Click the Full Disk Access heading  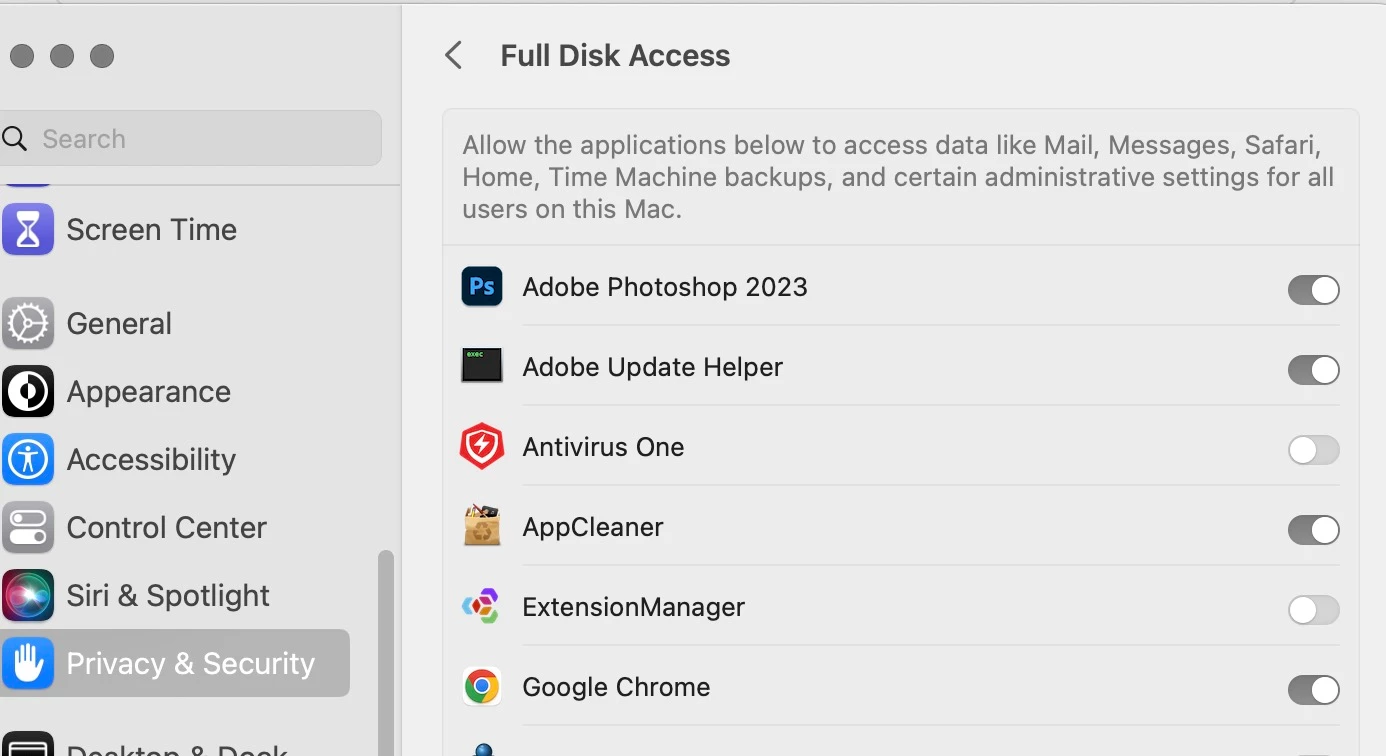pyautogui.click(x=615, y=55)
